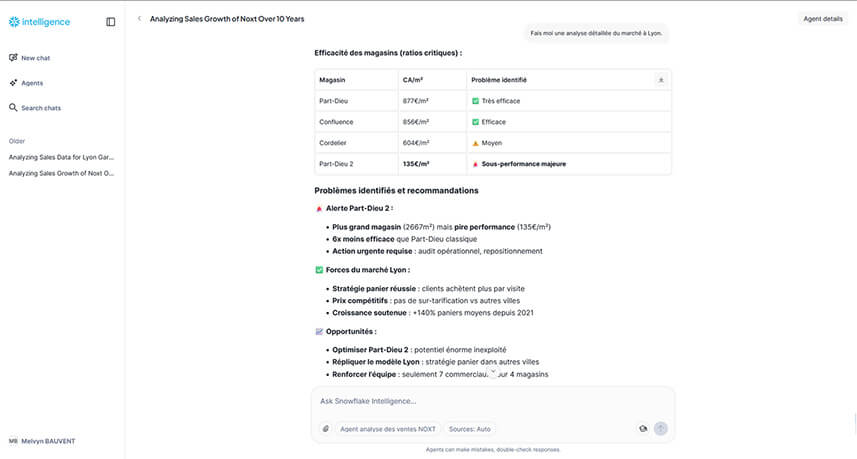The width and height of the screenshot is (857, 459).
Task: Start a New chat
Action: [x=35, y=58]
